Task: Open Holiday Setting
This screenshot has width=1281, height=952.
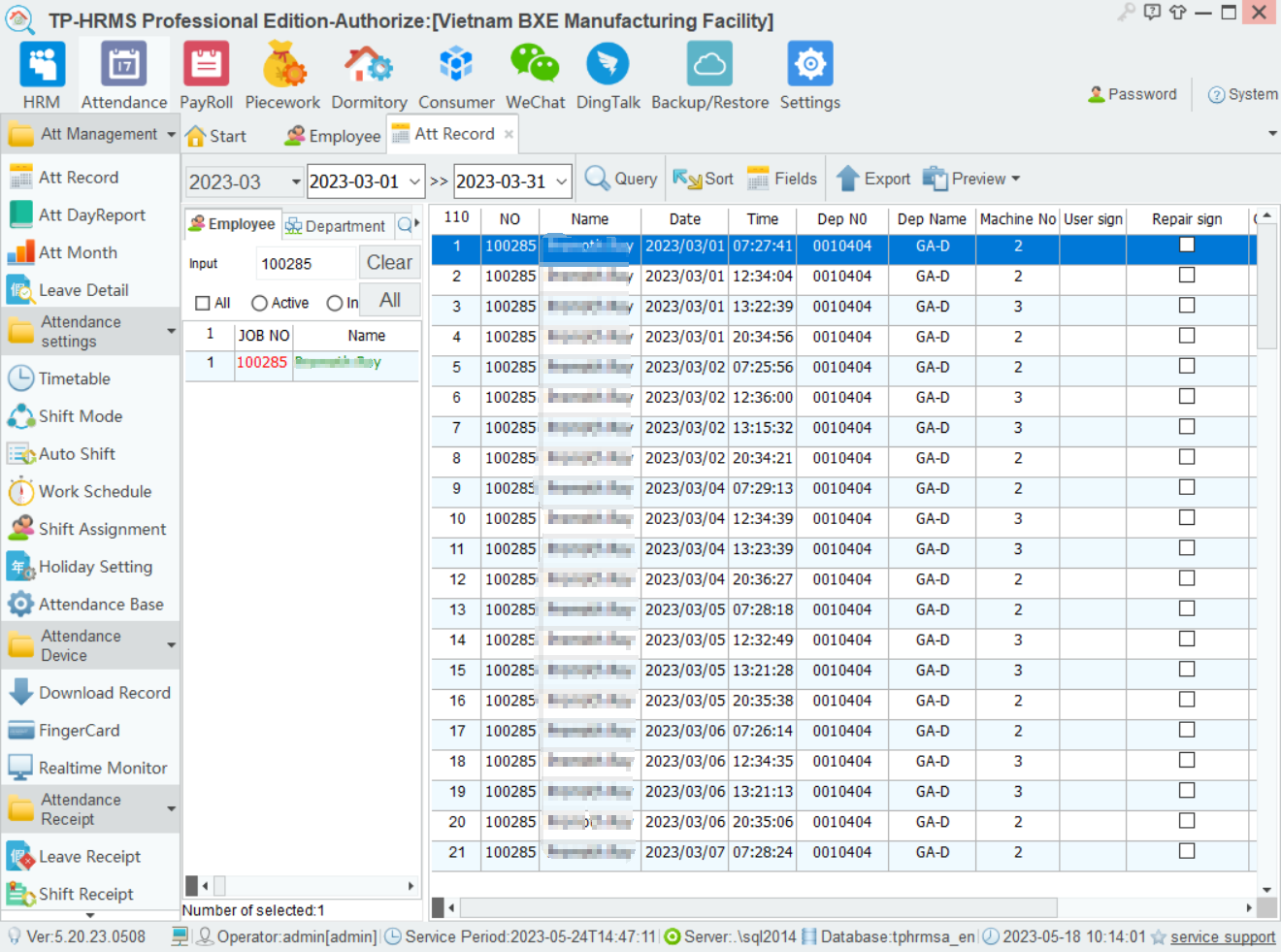Action: tap(95, 567)
